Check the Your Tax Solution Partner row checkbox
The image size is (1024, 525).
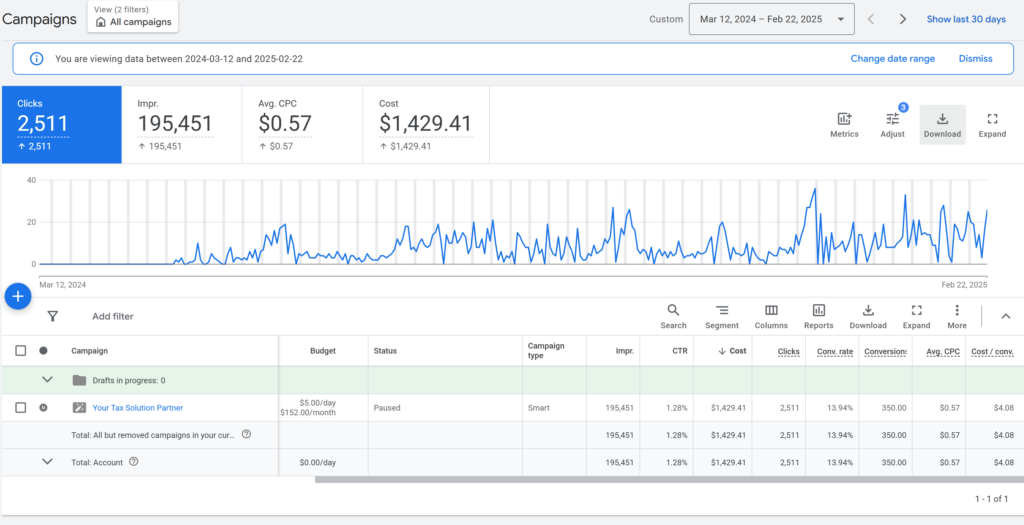coord(21,408)
